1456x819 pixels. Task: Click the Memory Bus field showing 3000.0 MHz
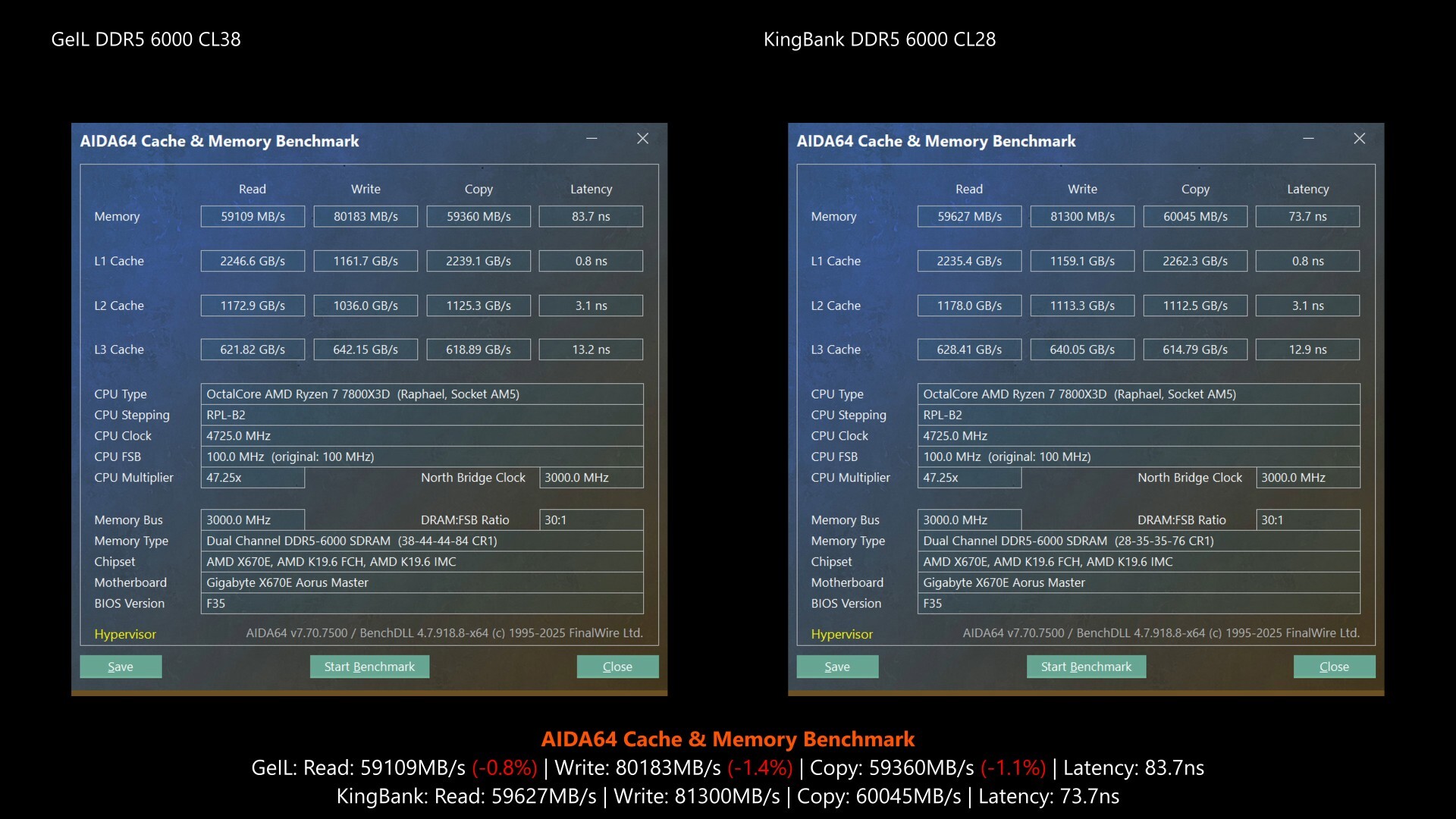pyautogui.click(x=253, y=519)
